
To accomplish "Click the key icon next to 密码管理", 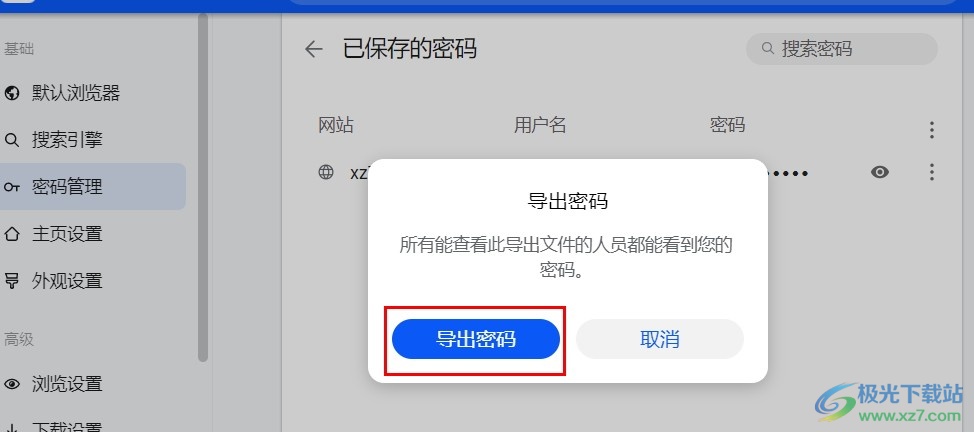I will coord(12,186).
